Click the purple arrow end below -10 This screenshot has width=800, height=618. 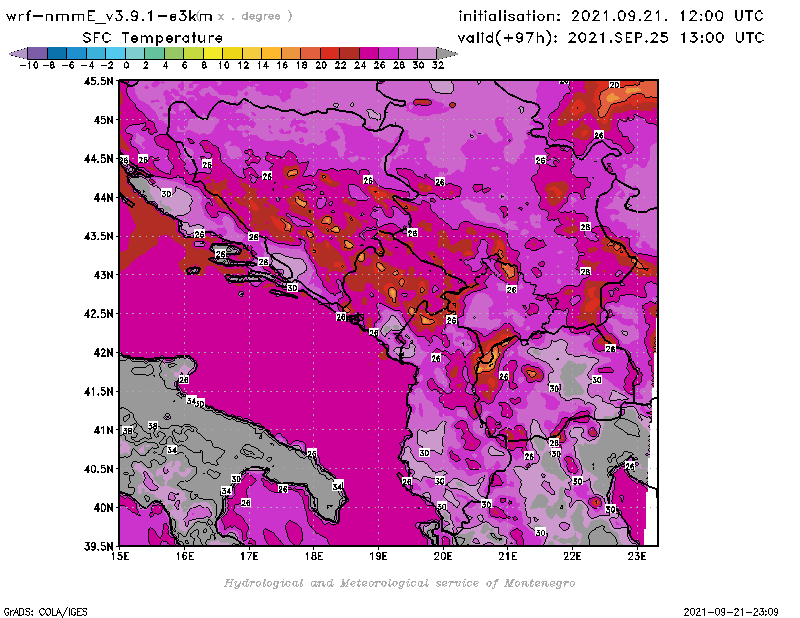pos(18,54)
